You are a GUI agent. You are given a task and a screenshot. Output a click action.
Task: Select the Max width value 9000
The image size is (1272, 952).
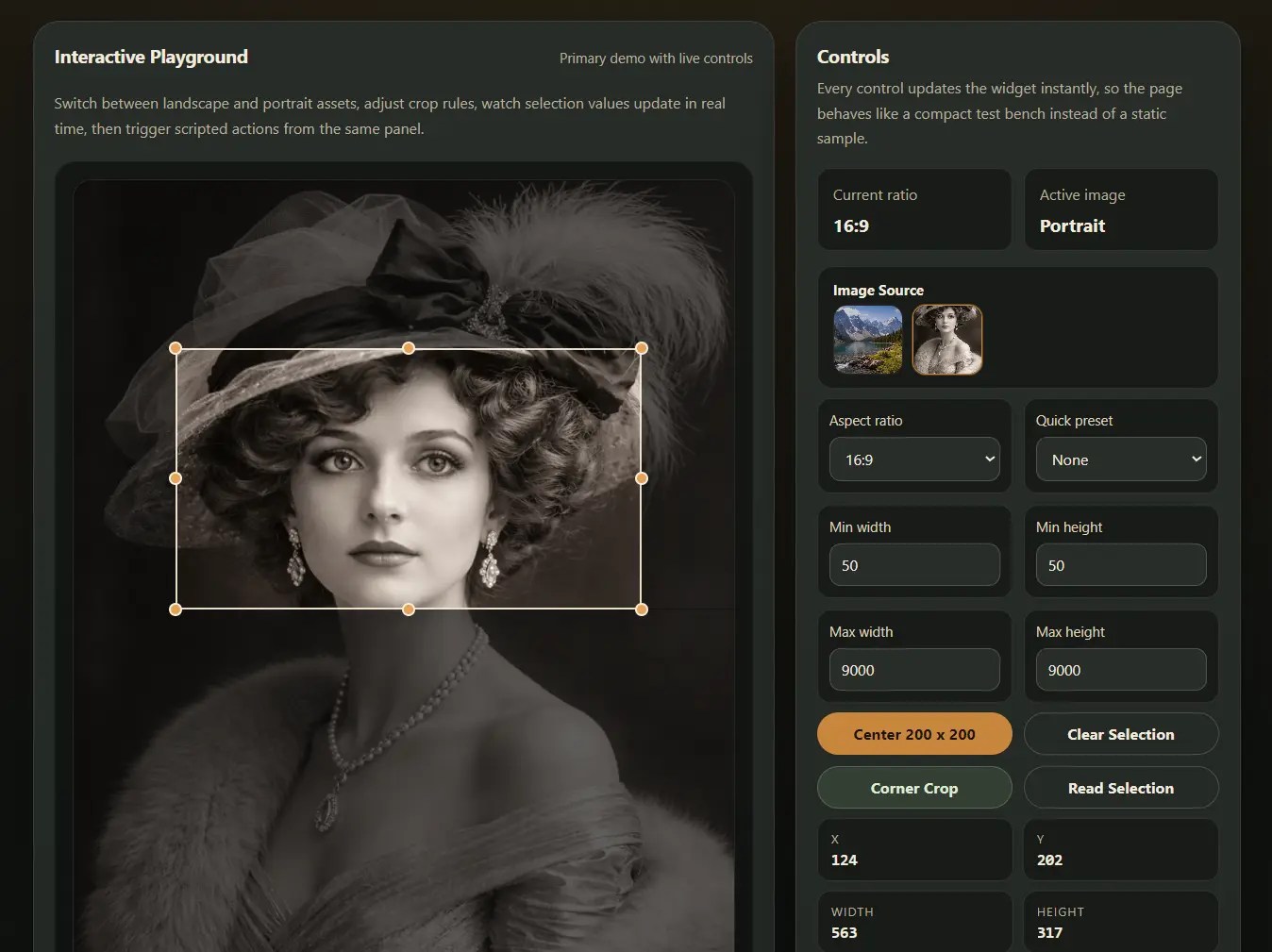point(913,670)
